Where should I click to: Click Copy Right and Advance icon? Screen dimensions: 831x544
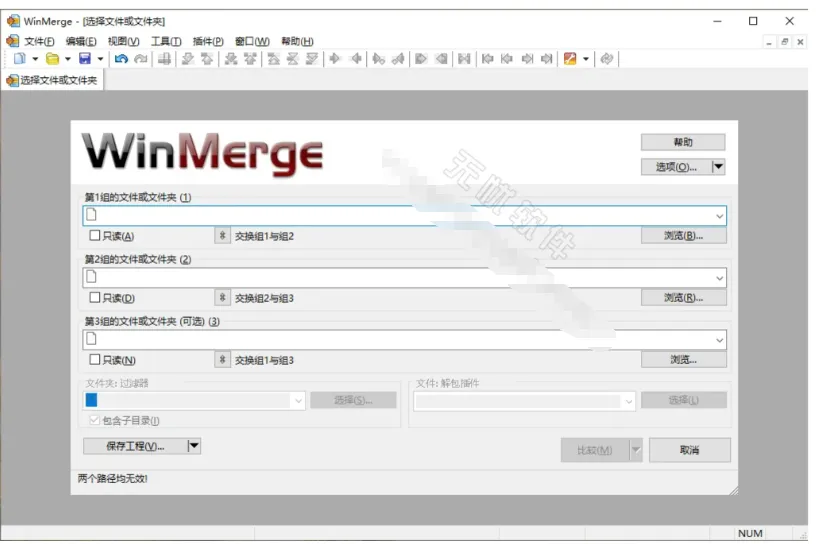pyautogui.click(x=378, y=58)
